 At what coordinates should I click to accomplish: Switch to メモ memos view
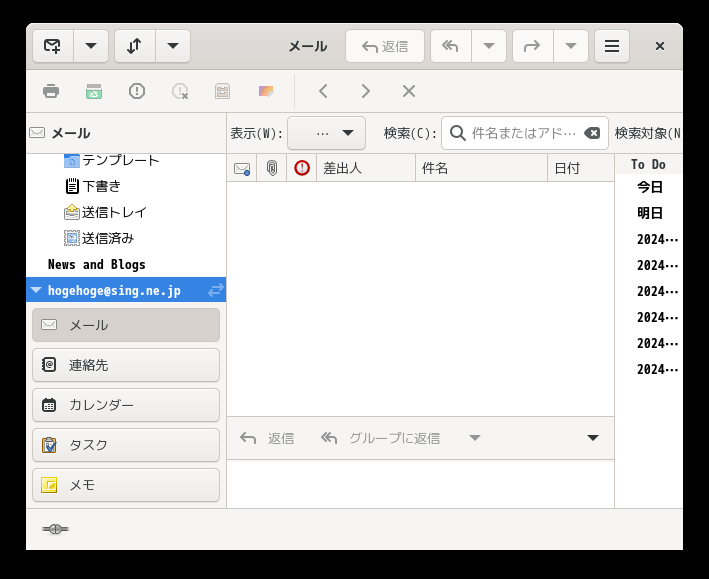click(x=126, y=485)
